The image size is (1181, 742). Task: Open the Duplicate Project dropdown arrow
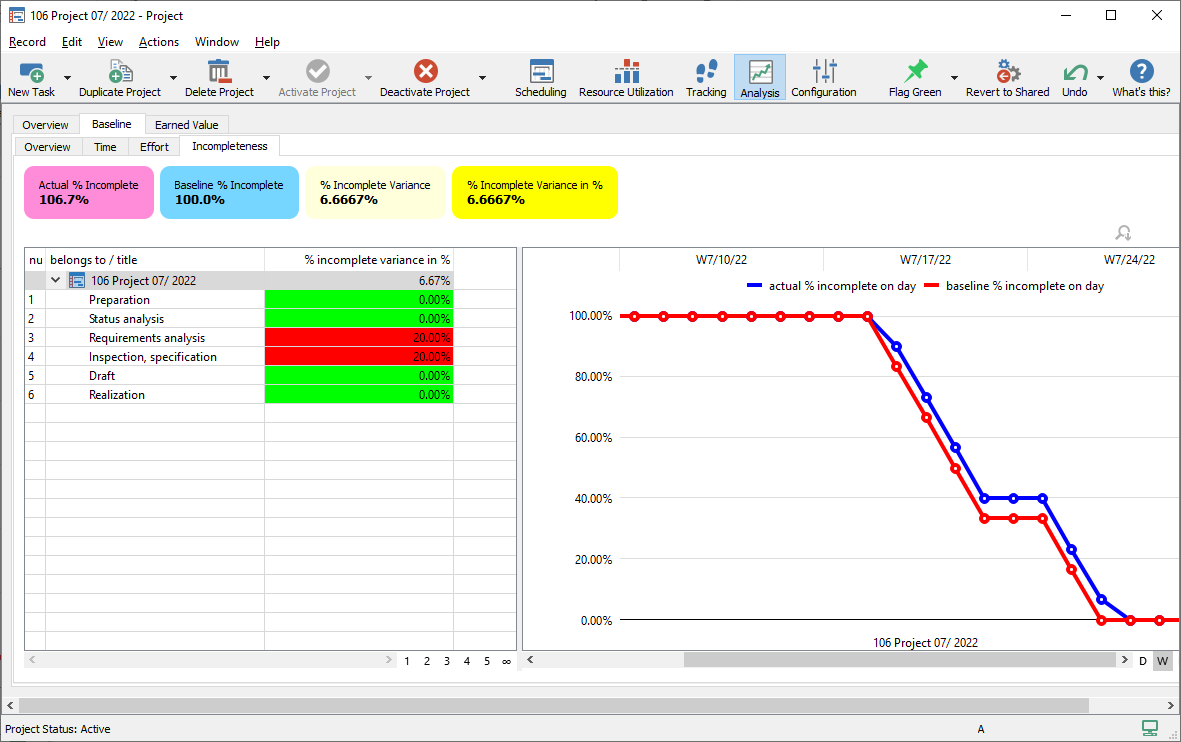173,78
